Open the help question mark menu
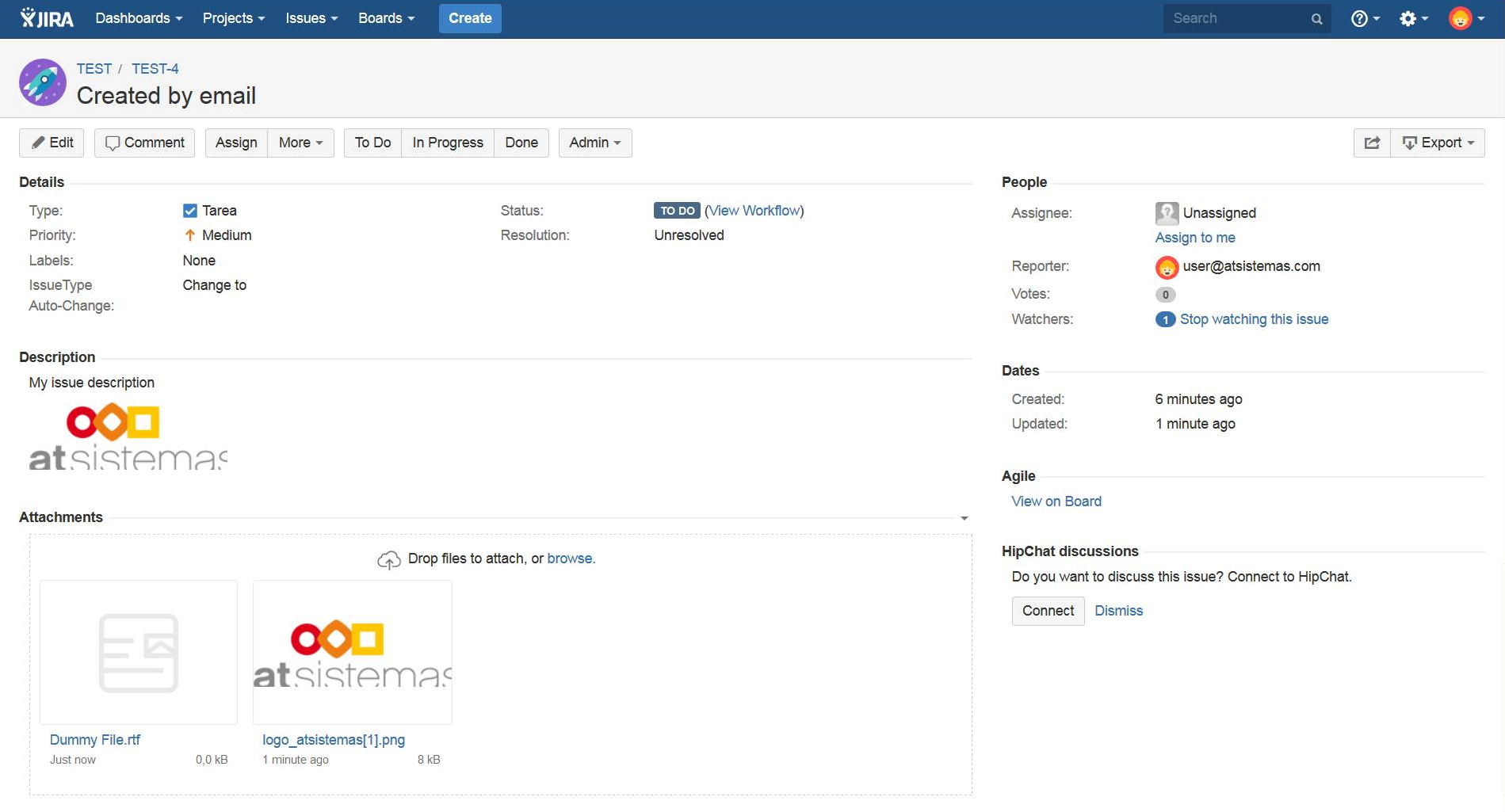 tap(1365, 18)
